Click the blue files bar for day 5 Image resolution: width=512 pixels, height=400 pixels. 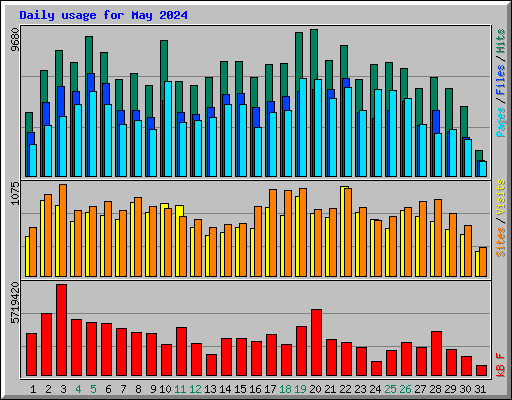click(x=91, y=82)
